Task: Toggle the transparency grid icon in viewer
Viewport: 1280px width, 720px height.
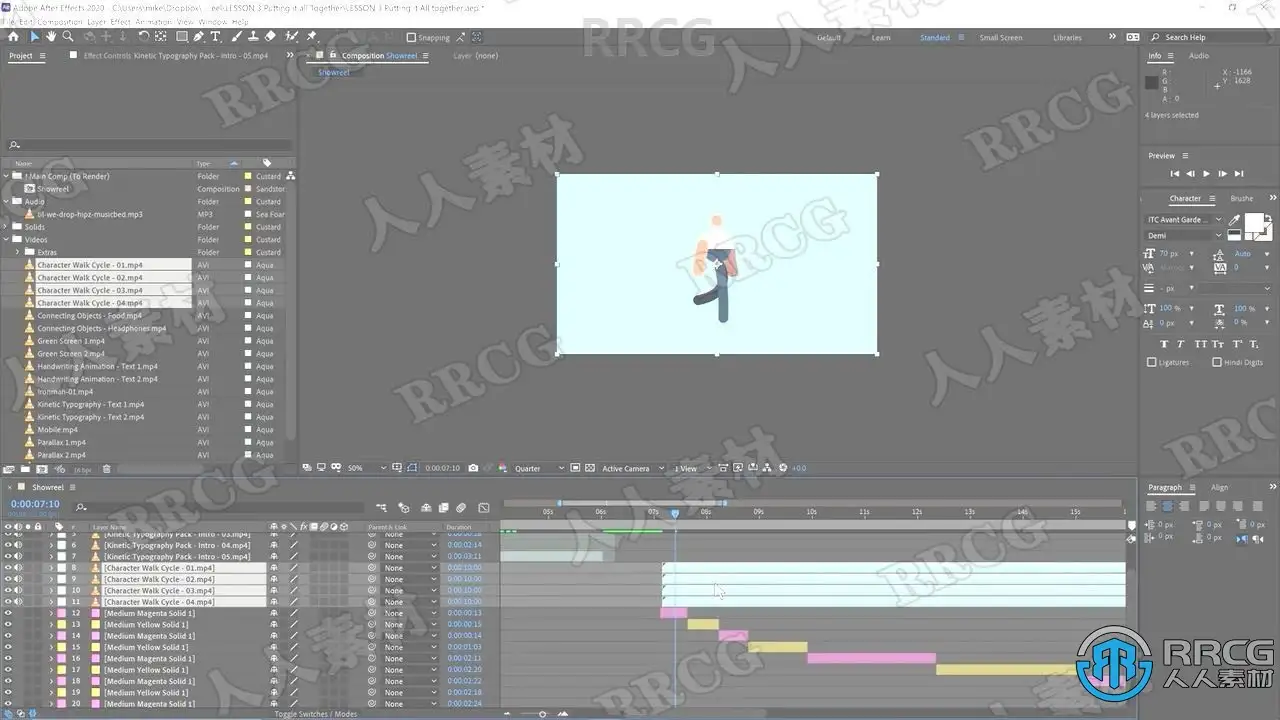Action: click(x=590, y=468)
